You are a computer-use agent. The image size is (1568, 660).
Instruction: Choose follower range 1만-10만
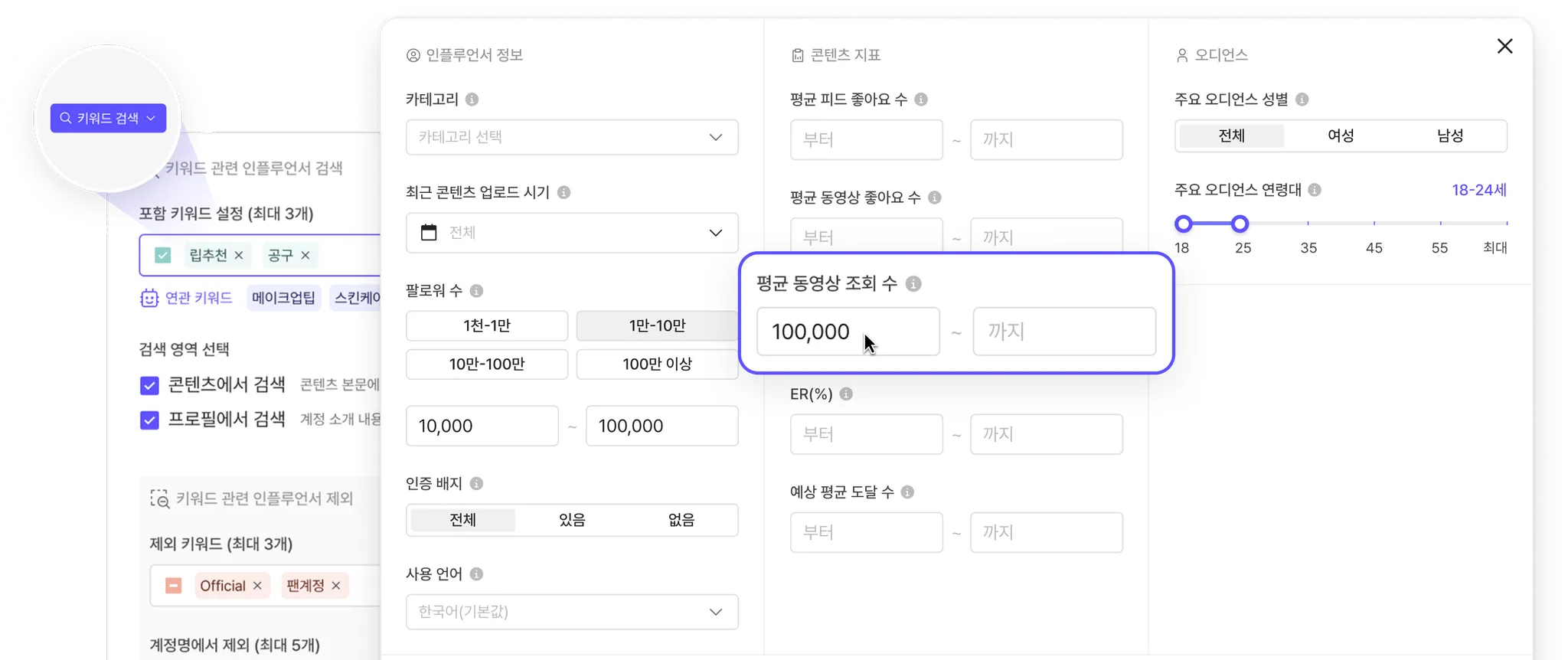(x=657, y=325)
